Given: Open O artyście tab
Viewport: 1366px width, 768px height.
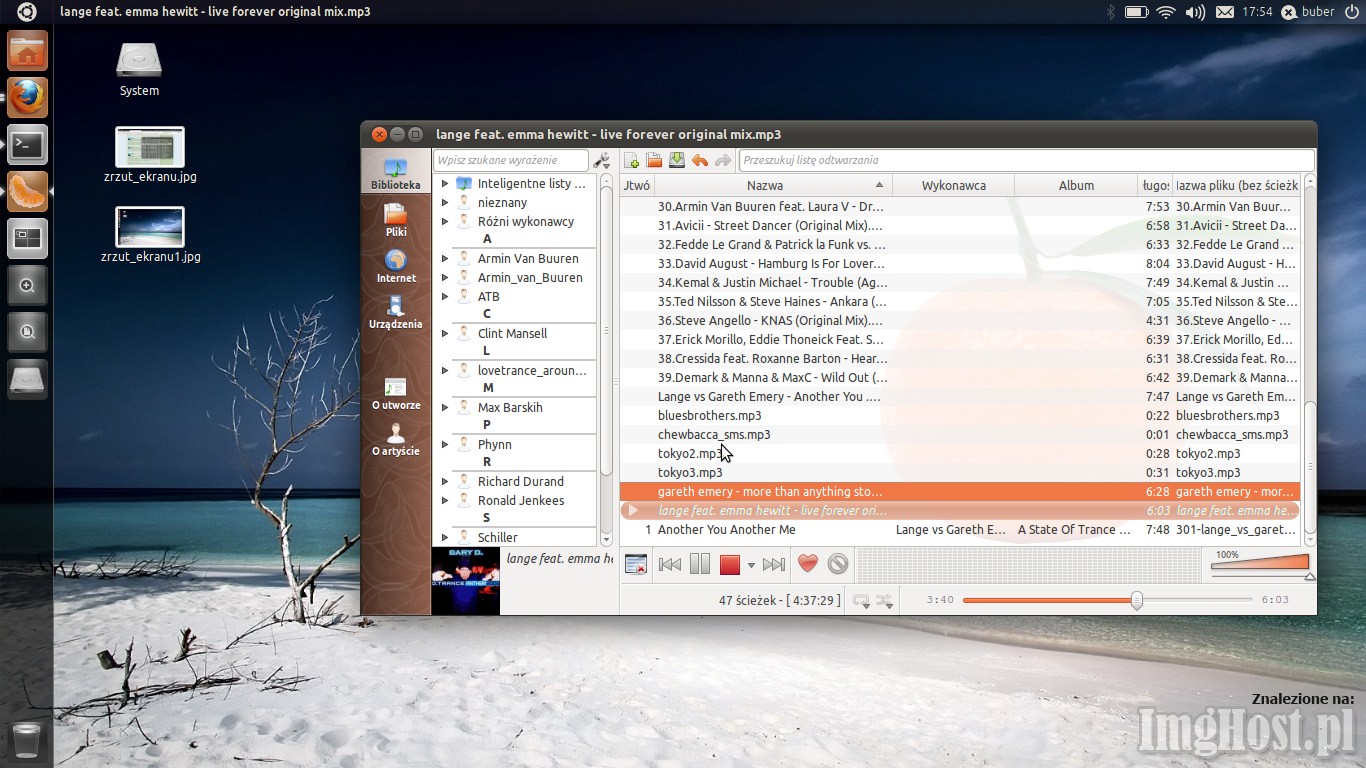Looking at the screenshot, I should coord(396,440).
